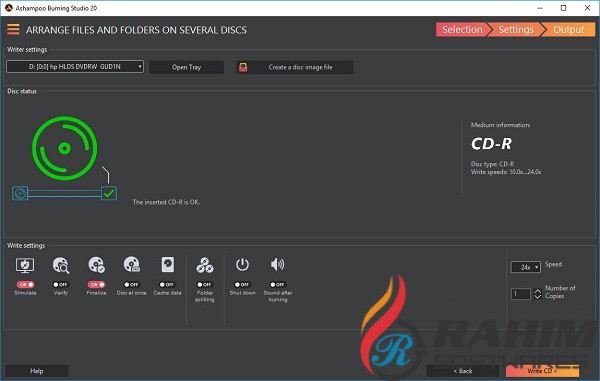Click the Folder splitting discs icon

[x=205, y=265]
